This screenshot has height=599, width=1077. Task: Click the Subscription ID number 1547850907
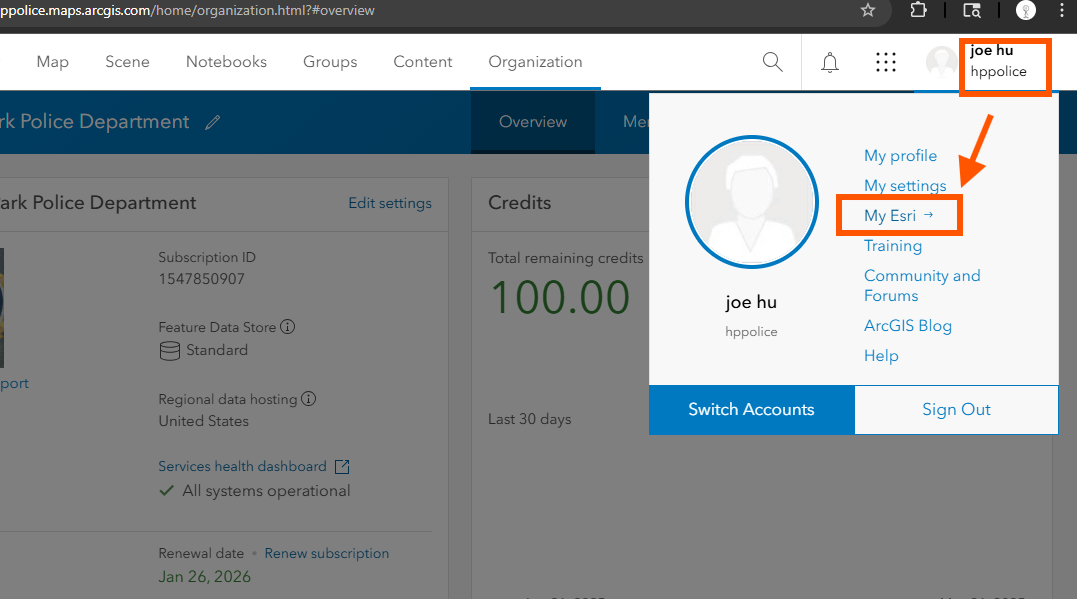pos(202,279)
